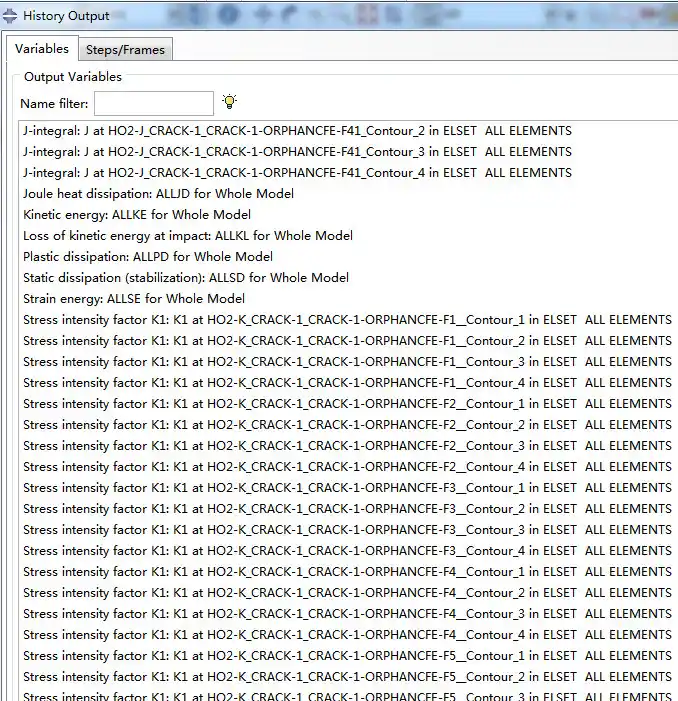Select K1 at ORPHANCFE-F1 Contour_1

coord(347,320)
